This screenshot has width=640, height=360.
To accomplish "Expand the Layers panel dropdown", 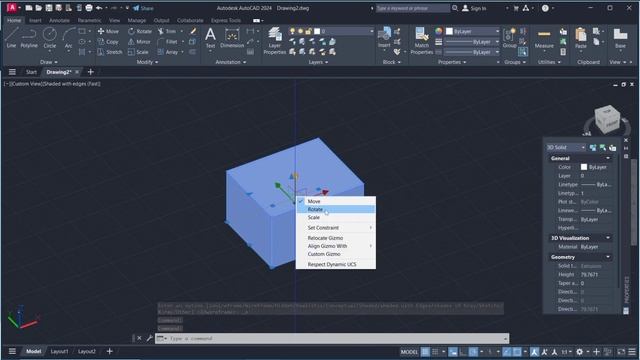I will click(318, 62).
